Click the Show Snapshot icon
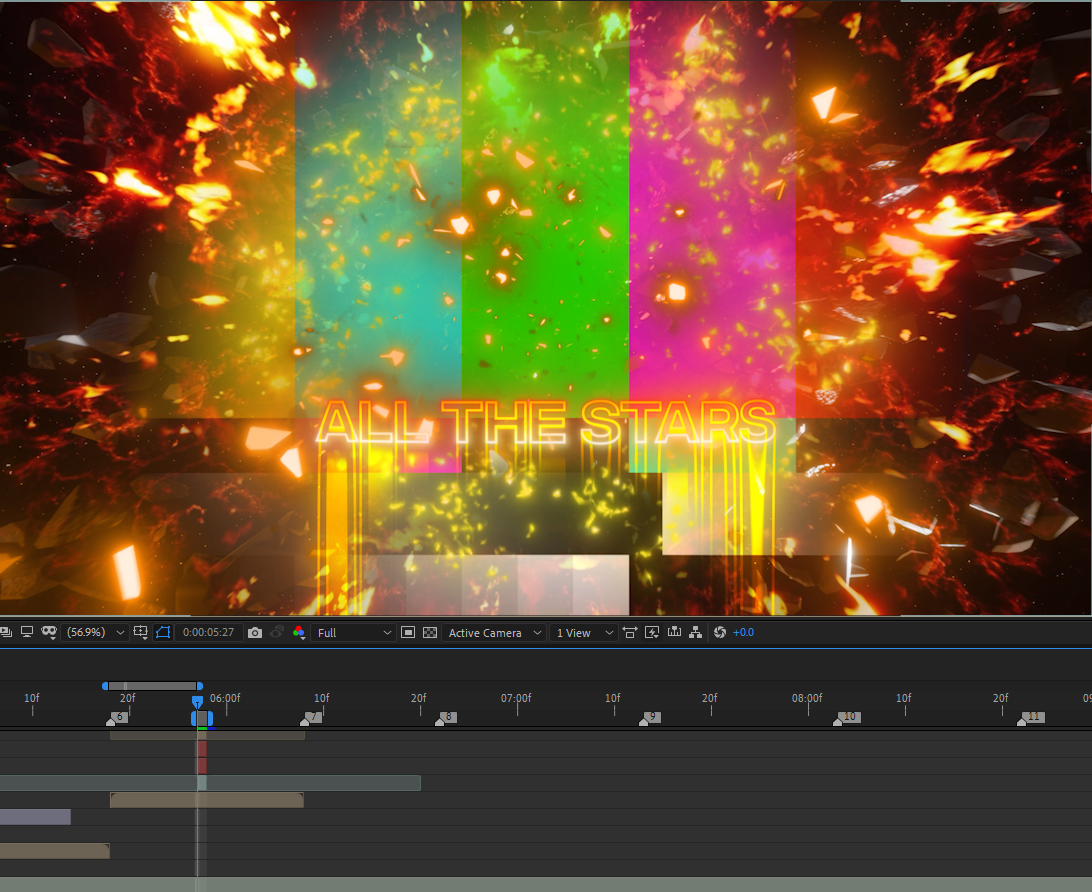Viewport: 1092px width, 892px height. pyautogui.click(x=277, y=632)
